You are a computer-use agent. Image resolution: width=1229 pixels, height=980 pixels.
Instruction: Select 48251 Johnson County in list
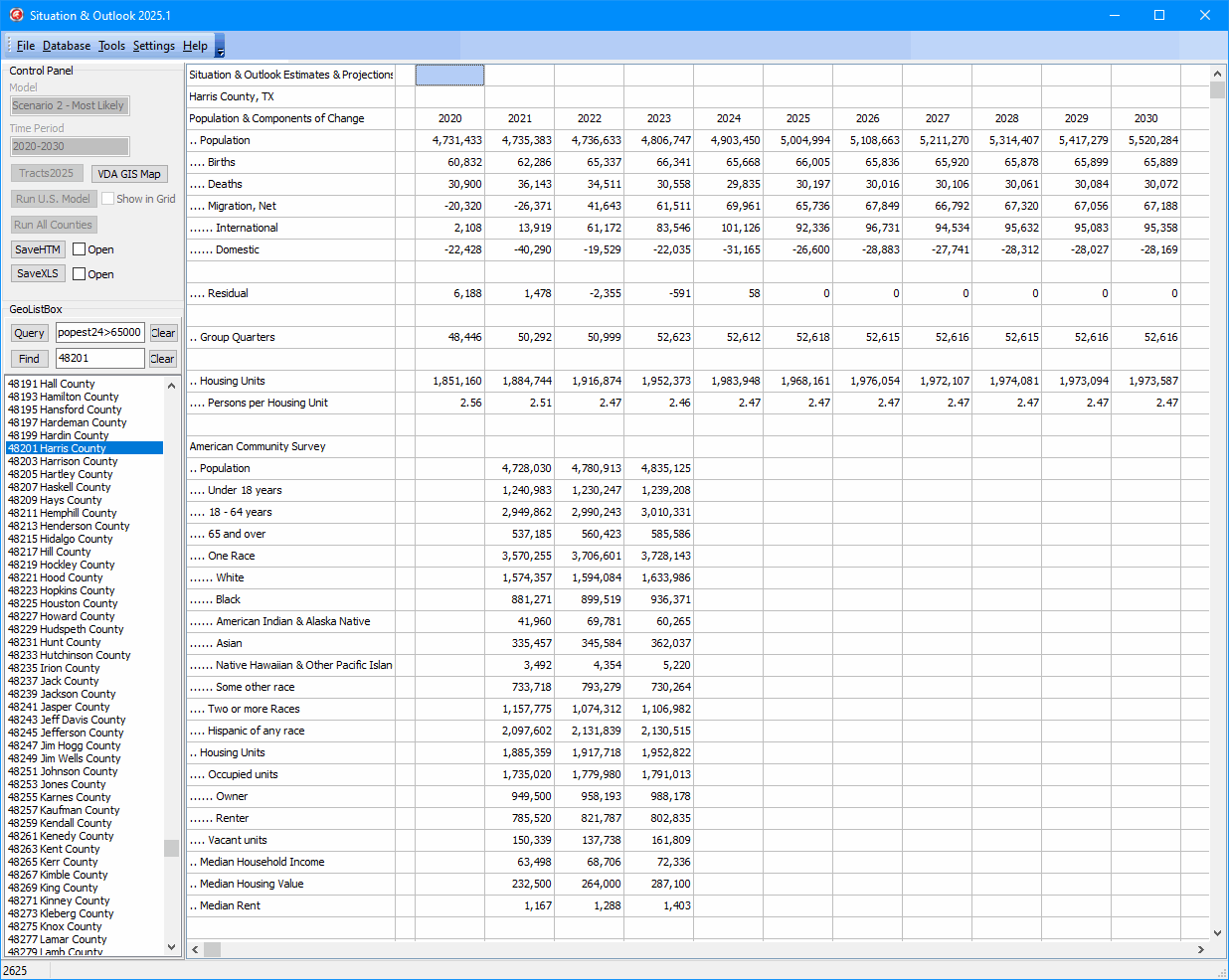[x=85, y=771]
